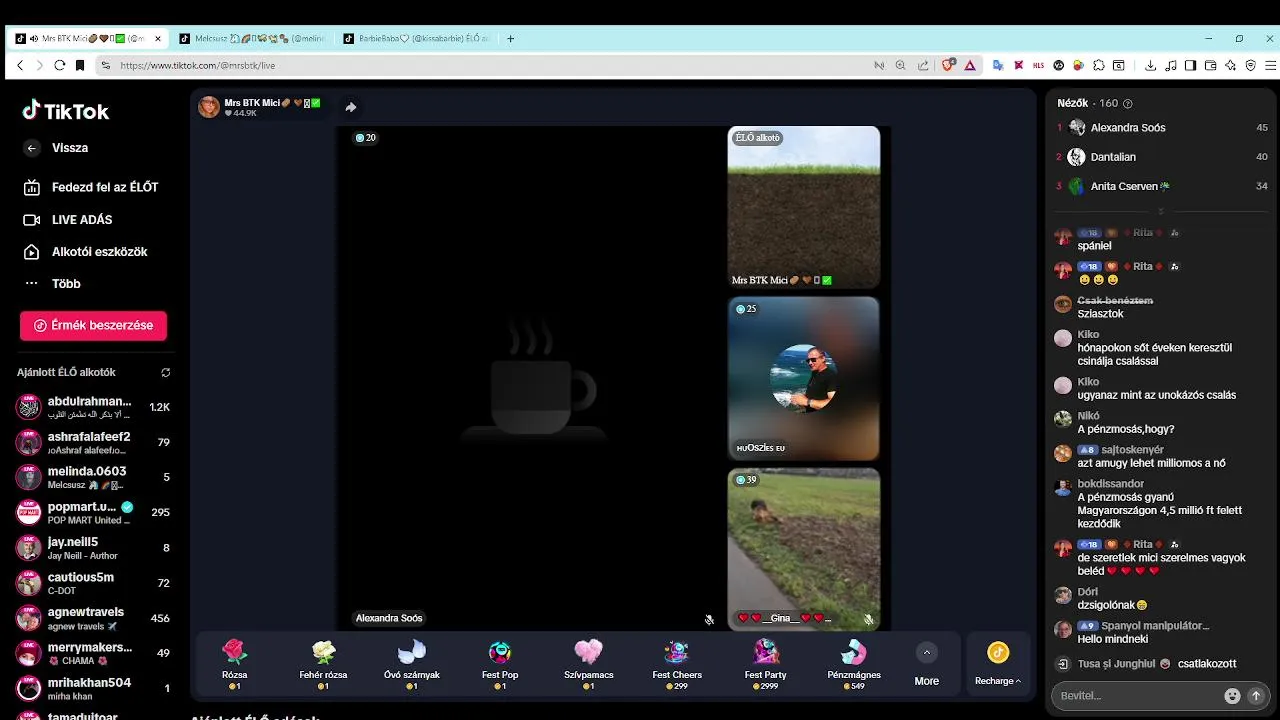
Task: Select the guest tile with 25 coins
Action: point(804,378)
